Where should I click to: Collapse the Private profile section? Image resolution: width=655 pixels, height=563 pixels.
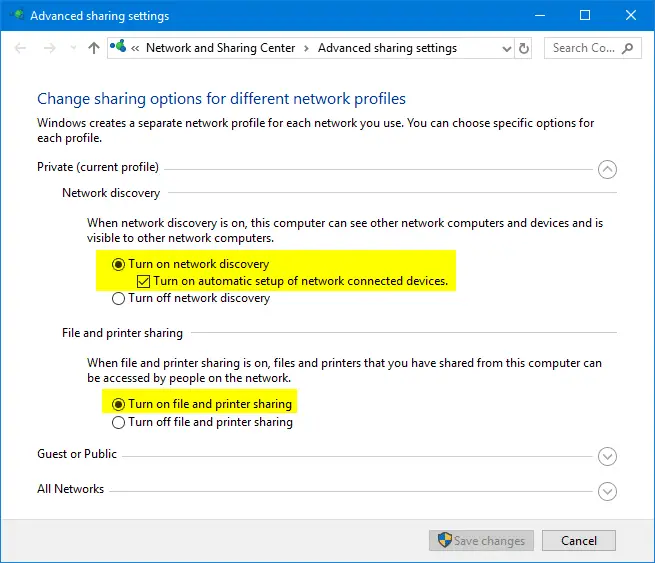(607, 169)
